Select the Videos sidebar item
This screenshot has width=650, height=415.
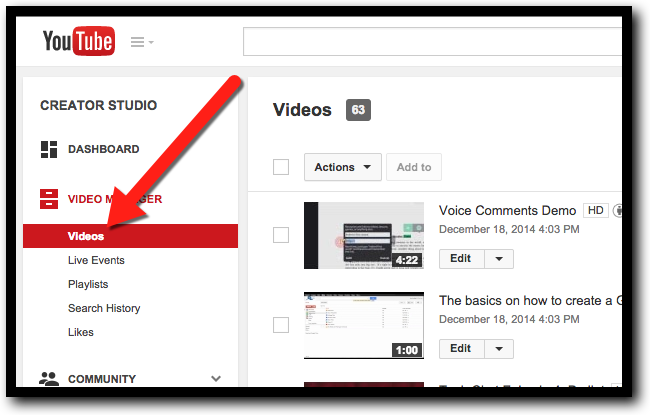tap(130, 236)
